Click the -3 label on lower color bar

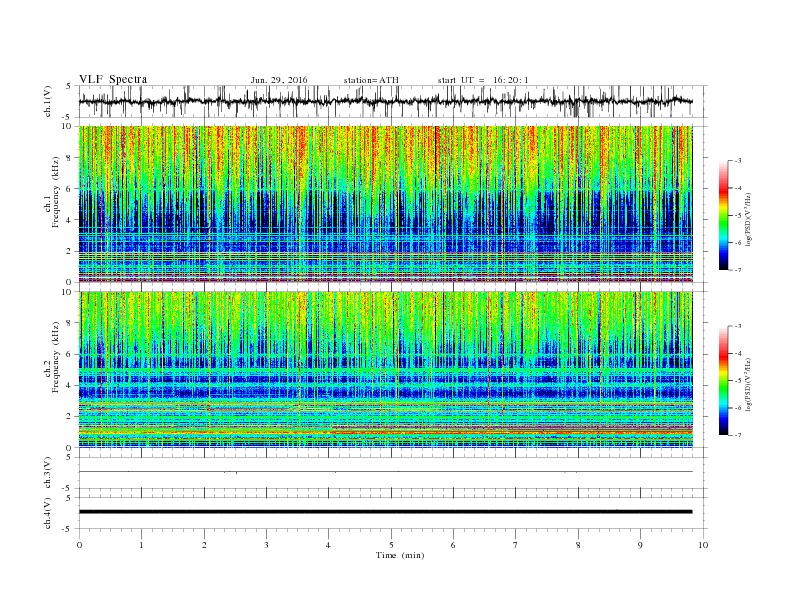click(737, 326)
